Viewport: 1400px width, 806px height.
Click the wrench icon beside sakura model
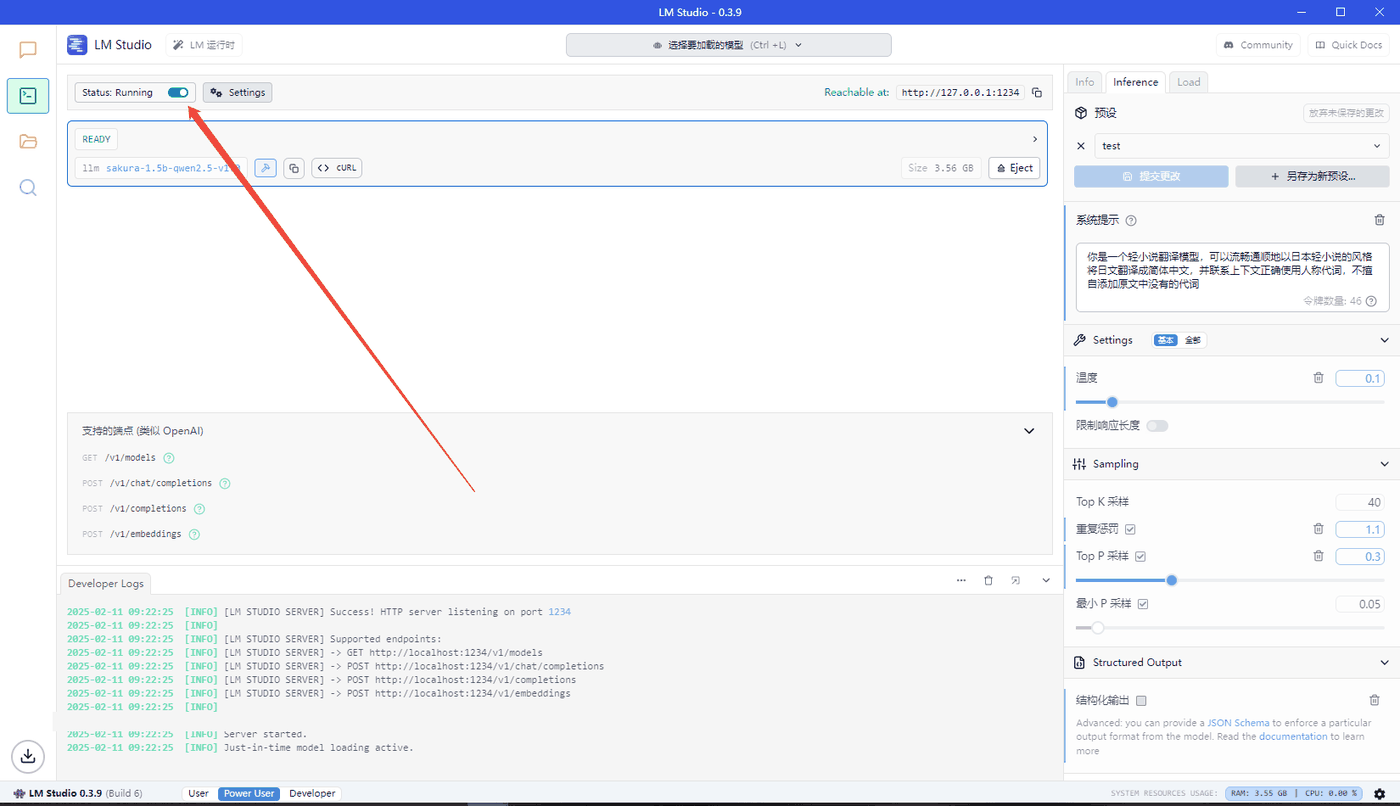(x=265, y=168)
